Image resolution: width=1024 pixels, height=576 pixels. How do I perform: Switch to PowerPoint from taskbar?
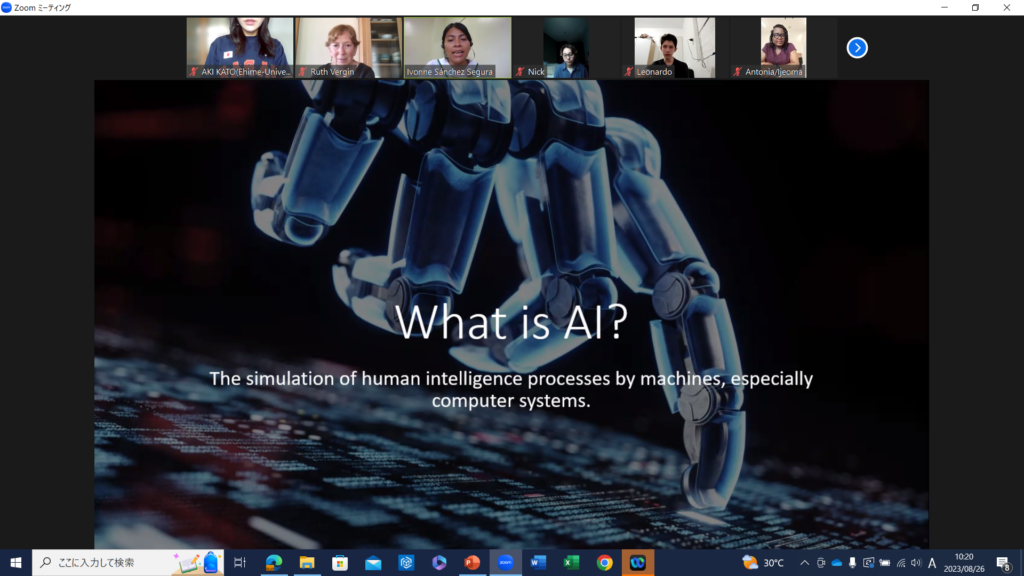[472, 562]
